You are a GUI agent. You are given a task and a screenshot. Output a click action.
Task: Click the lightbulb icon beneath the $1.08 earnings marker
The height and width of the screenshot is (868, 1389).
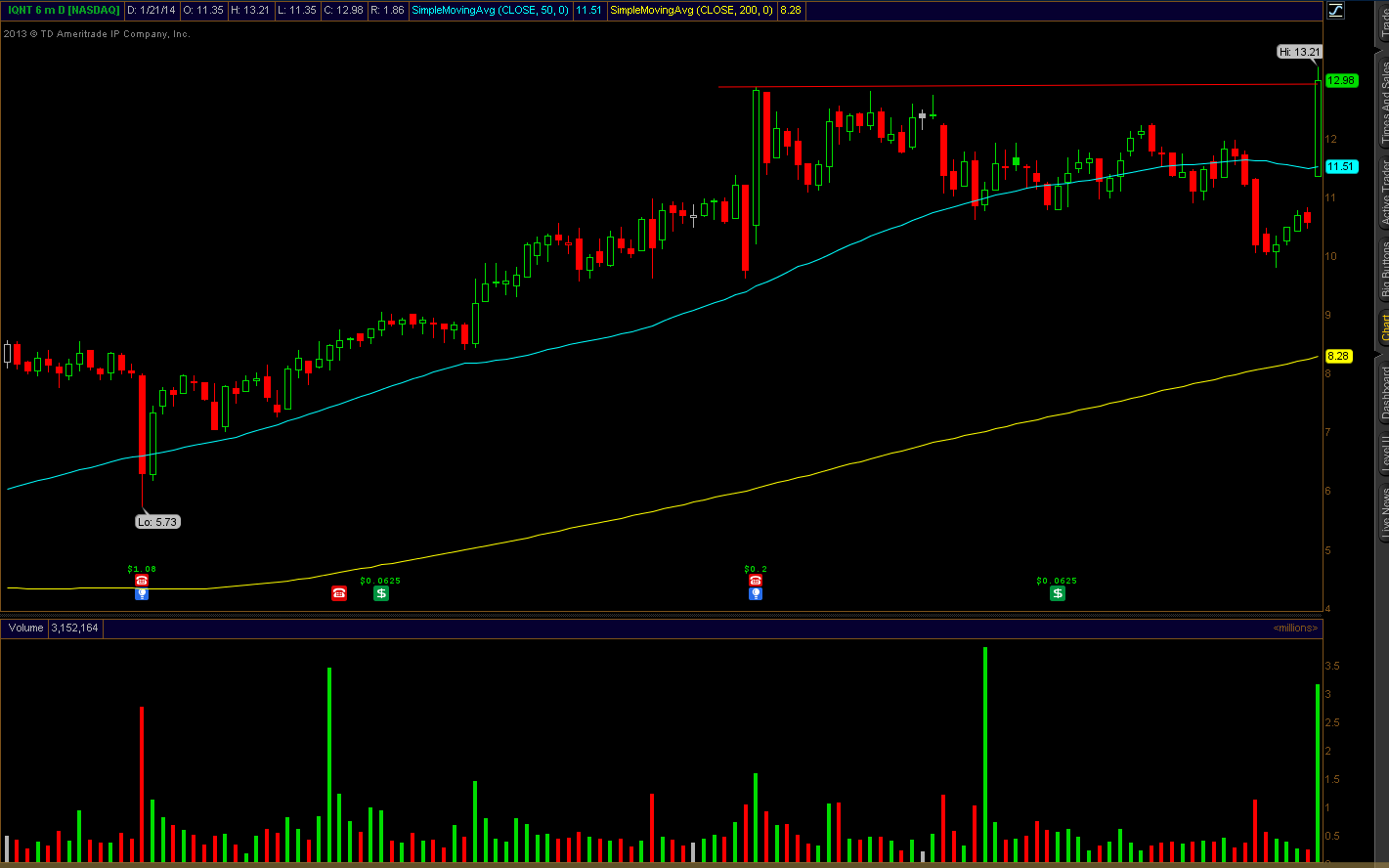142,593
